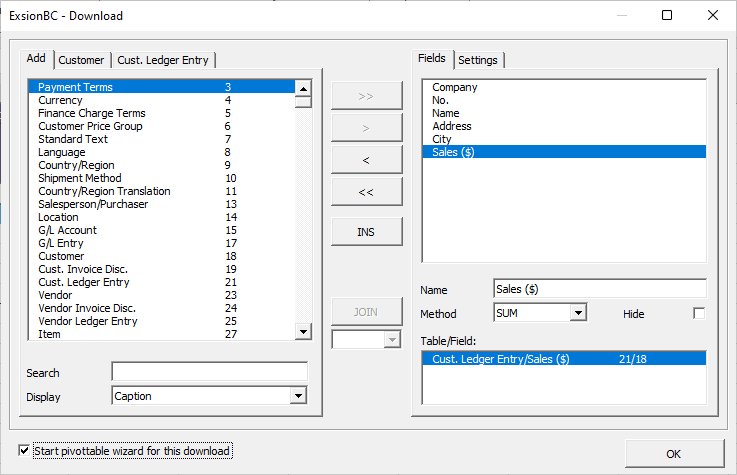Click the add single (>) button
The width and height of the screenshot is (737, 475).
tap(367, 128)
